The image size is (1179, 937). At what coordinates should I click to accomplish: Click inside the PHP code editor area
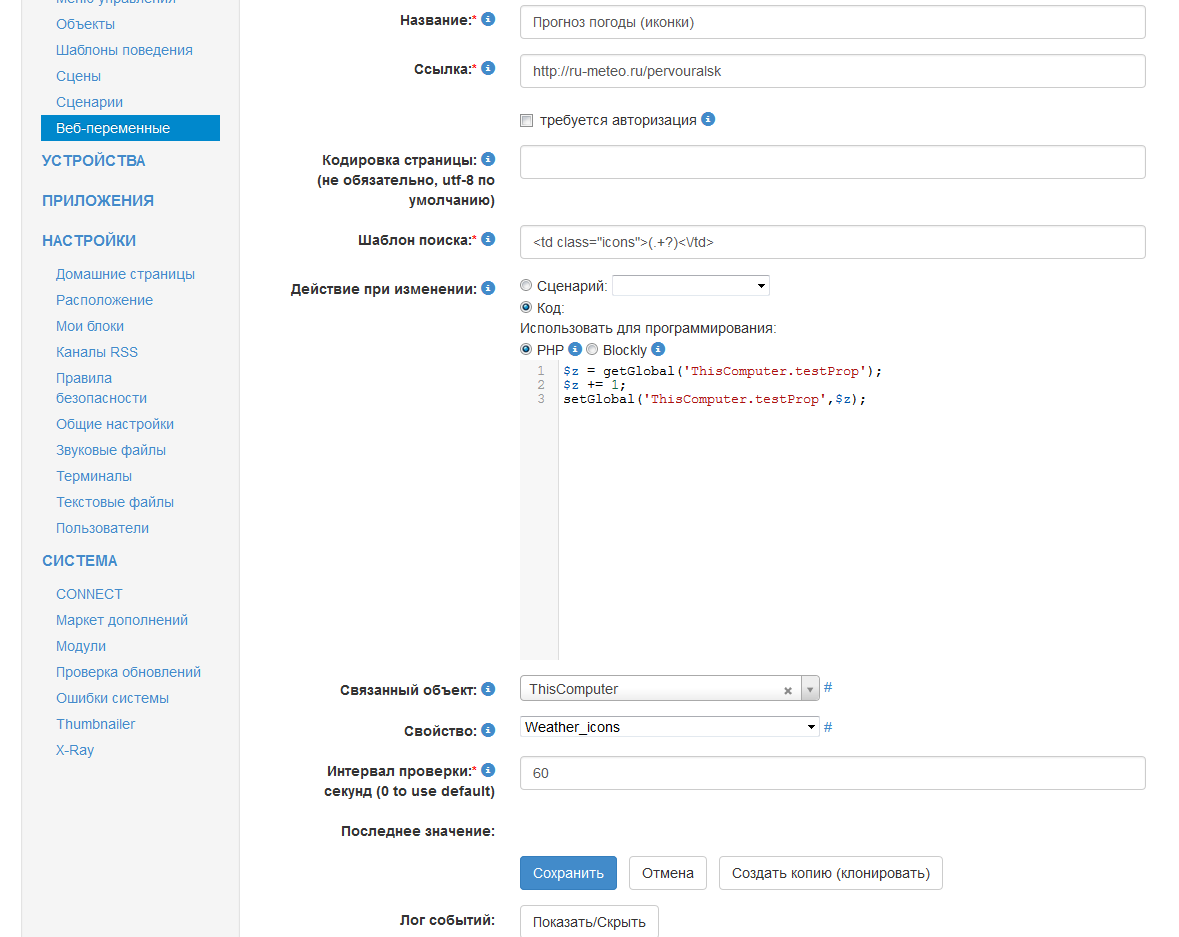click(832, 511)
